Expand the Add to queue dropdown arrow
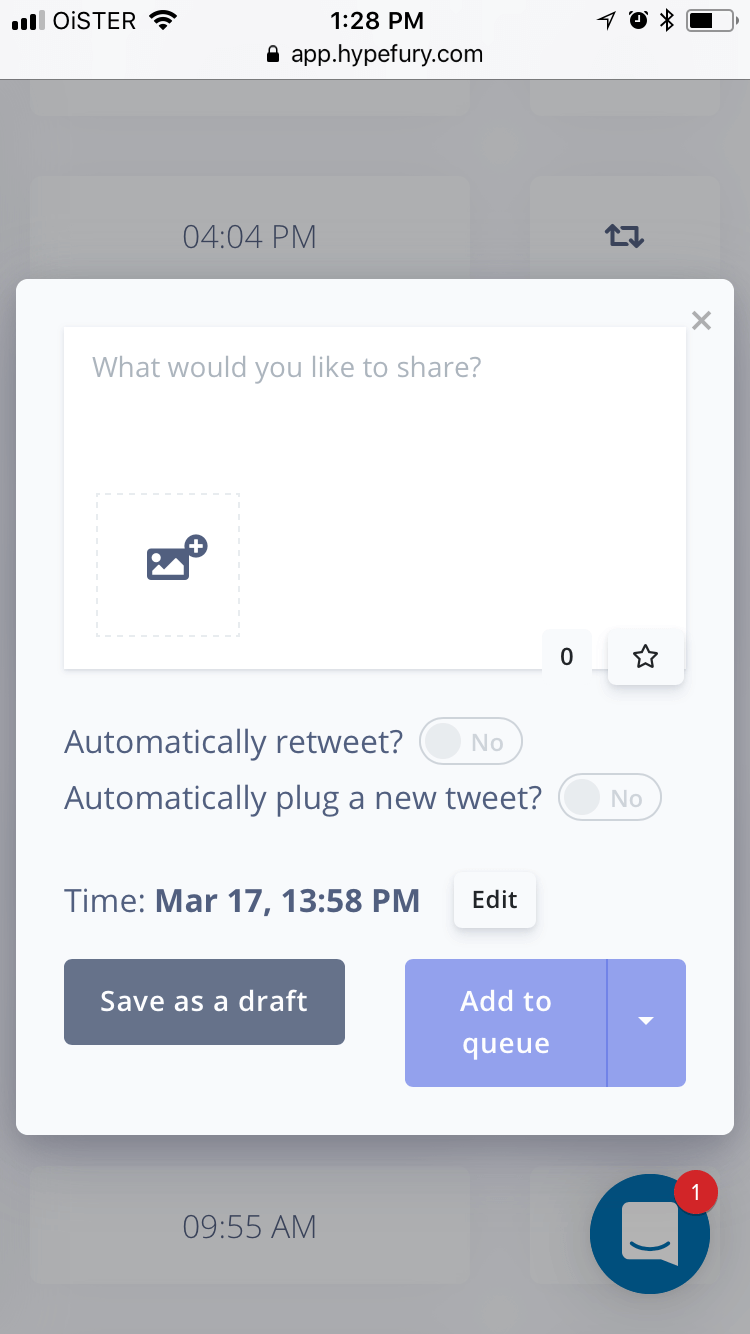This screenshot has width=750, height=1334. click(646, 1022)
